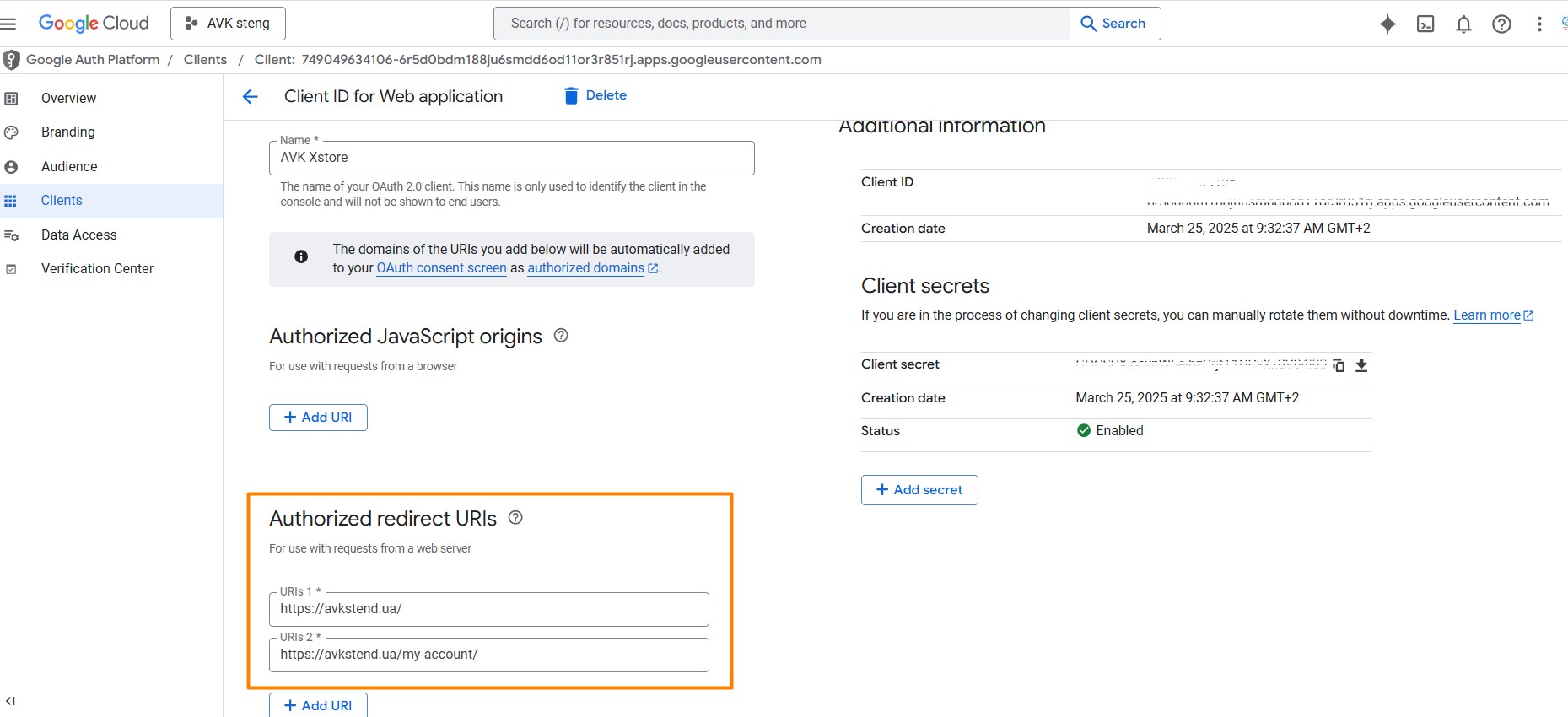The width and height of the screenshot is (1568, 717).
Task: Click the Google Auth Platform shield icon
Action: [x=11, y=60]
